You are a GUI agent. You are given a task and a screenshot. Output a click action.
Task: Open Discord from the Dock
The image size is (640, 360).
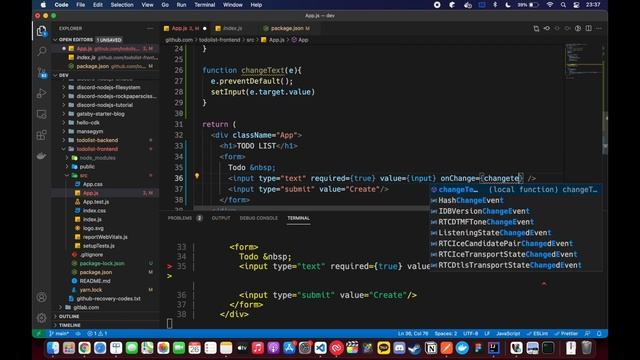click(399, 348)
